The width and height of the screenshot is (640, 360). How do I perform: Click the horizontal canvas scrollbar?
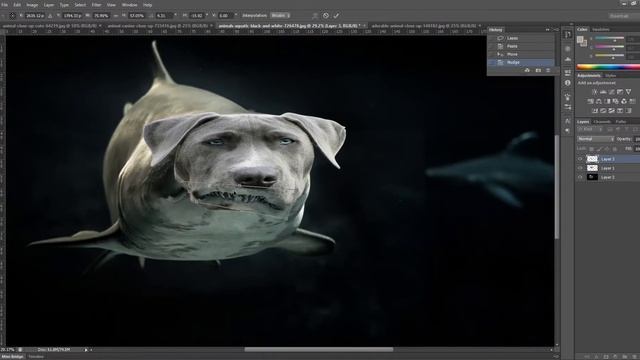(x=319, y=350)
